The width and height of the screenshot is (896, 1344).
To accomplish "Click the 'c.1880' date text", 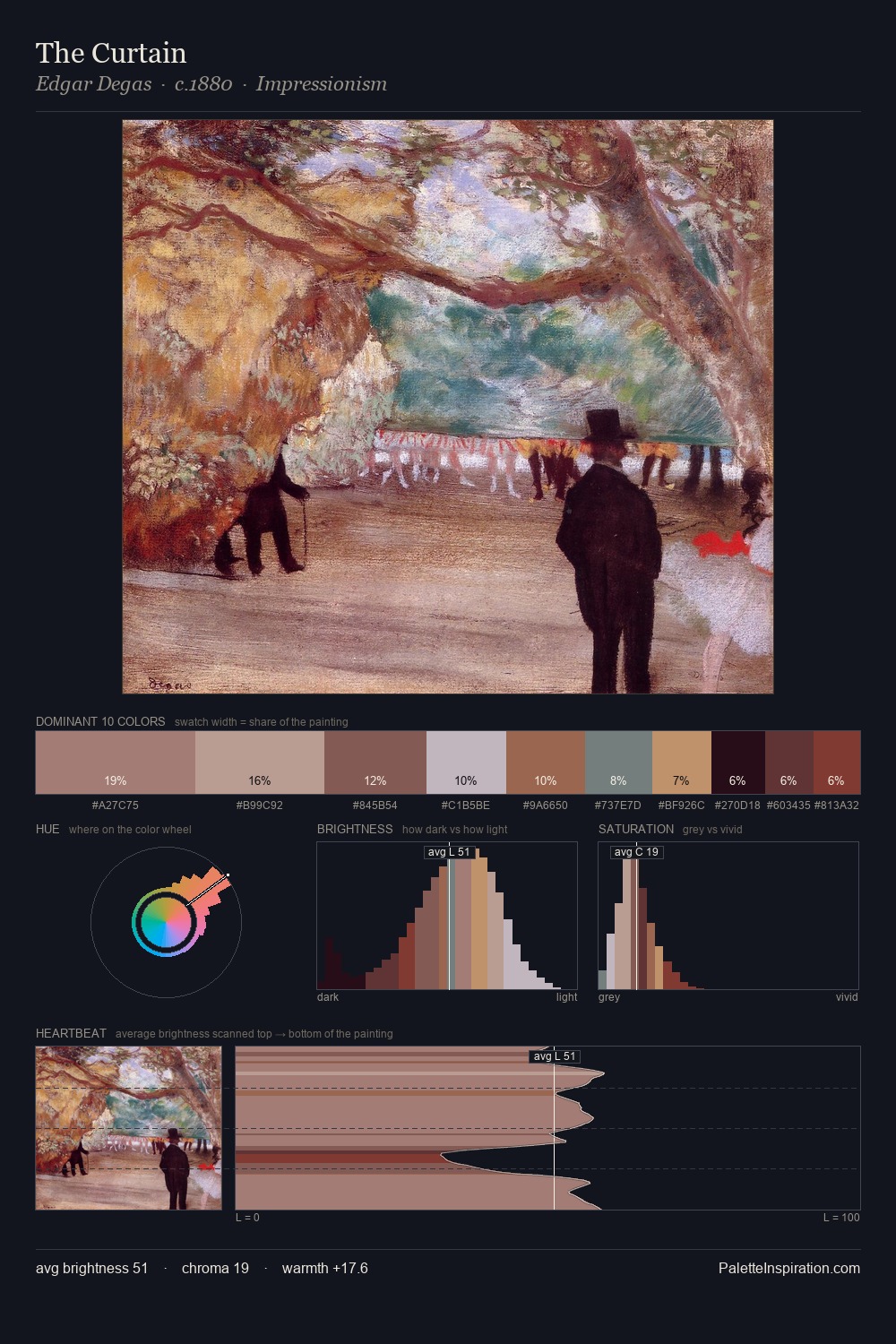I will tap(203, 84).
